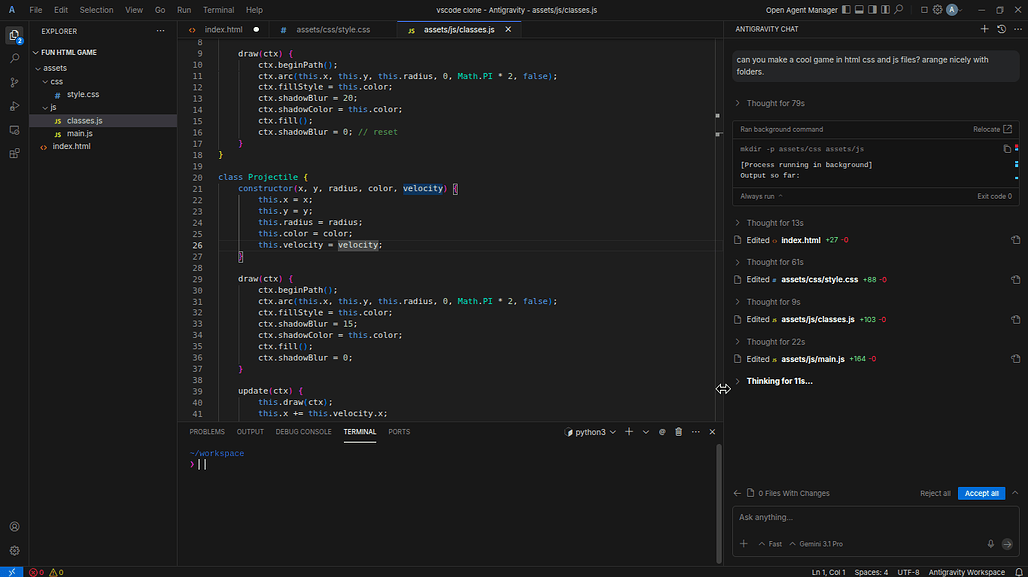Open Source Control view in activity bar

click(14, 83)
